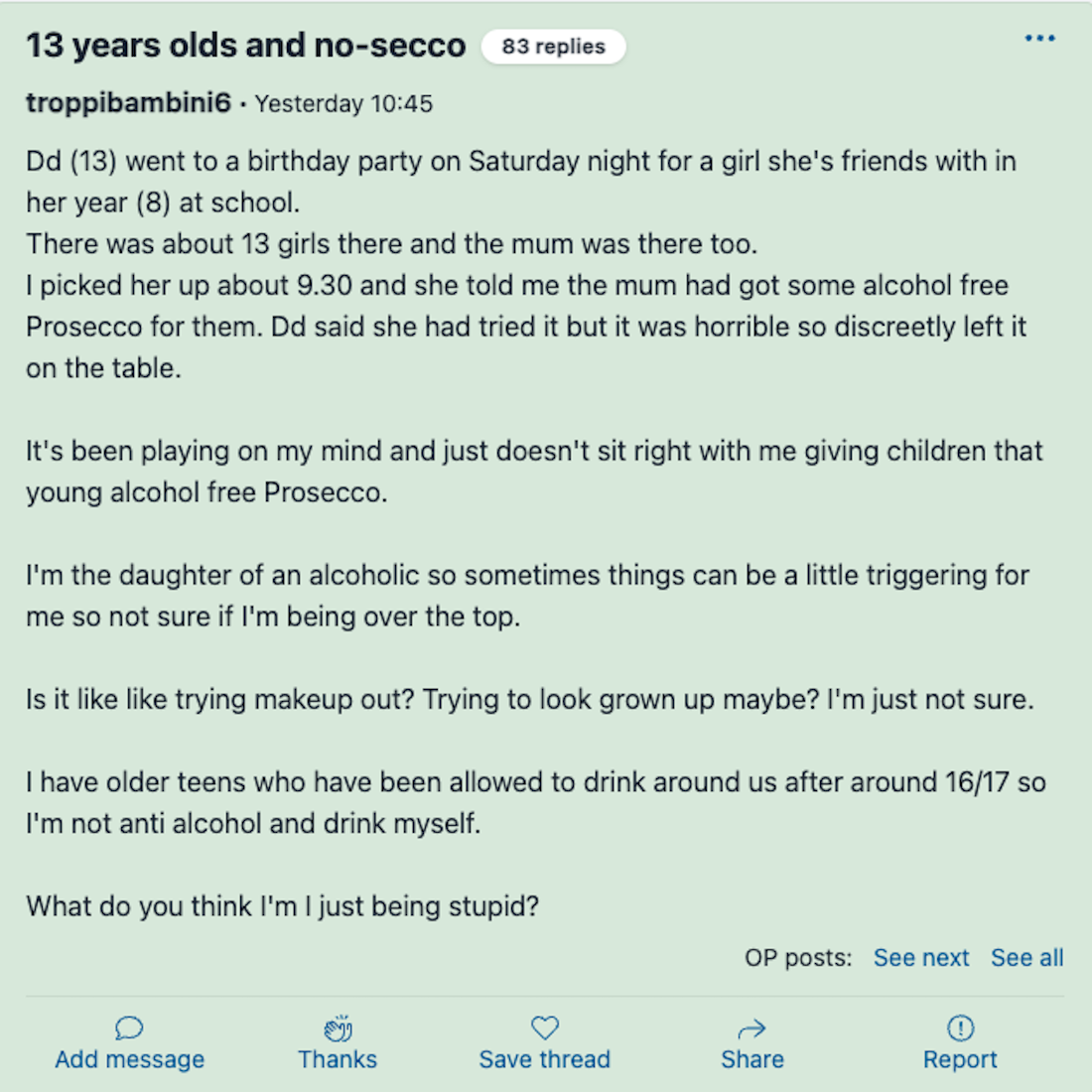Open the three-dot post options menu
This screenshot has width=1092, height=1092.
[x=1039, y=39]
